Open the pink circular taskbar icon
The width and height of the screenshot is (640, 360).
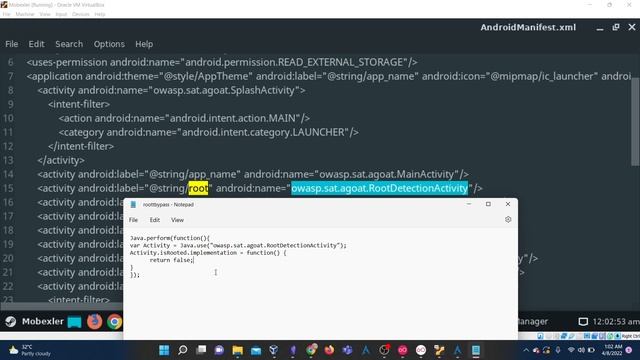tap(402, 350)
